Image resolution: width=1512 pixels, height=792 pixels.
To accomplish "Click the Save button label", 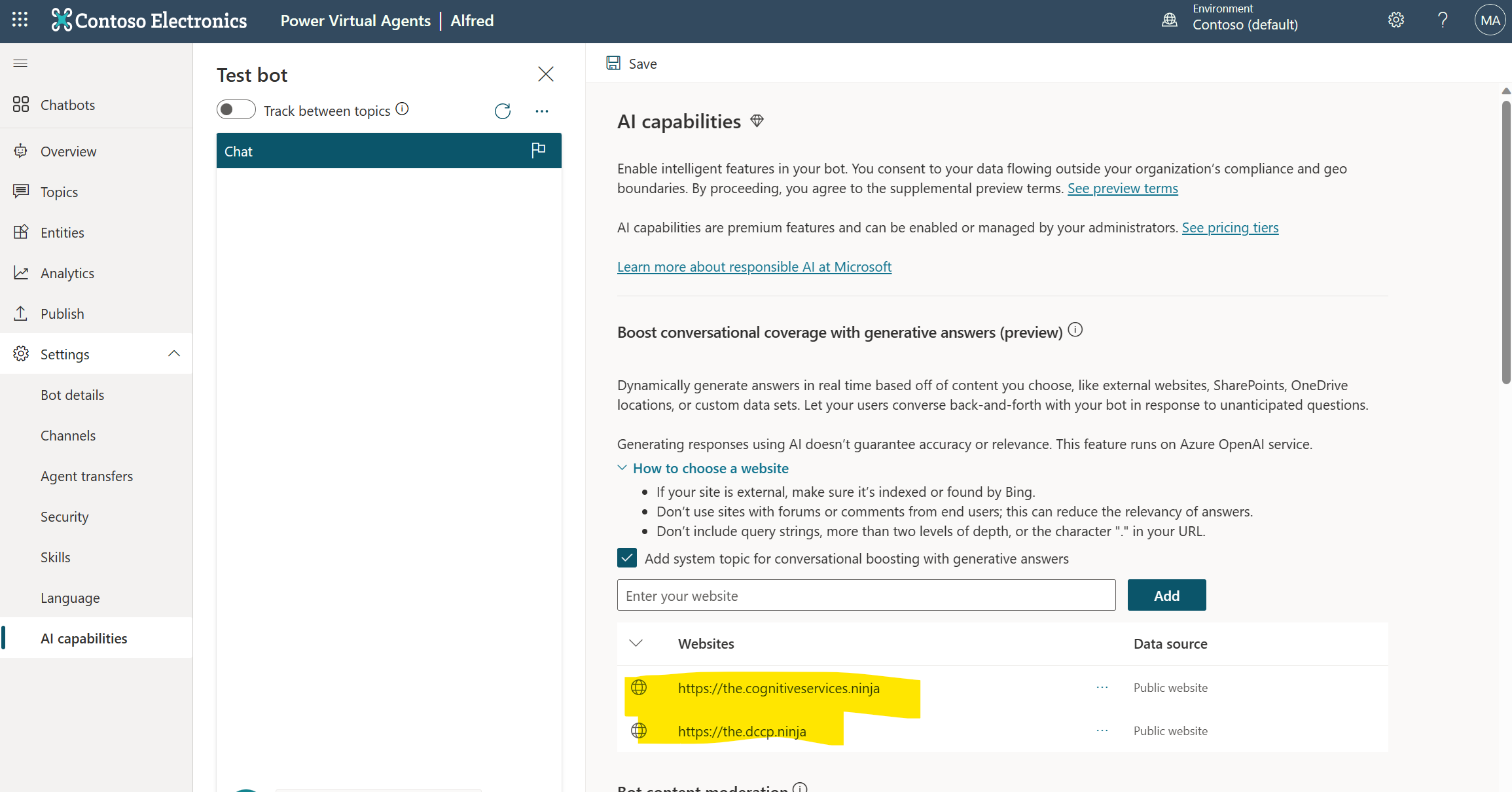I will [643, 63].
